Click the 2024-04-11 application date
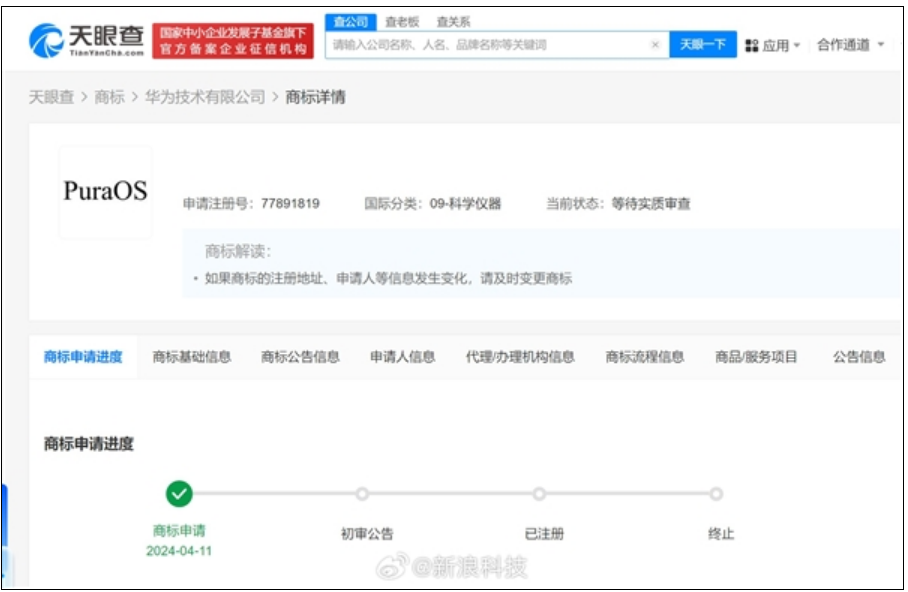The width and height of the screenshot is (908, 592). [179, 551]
